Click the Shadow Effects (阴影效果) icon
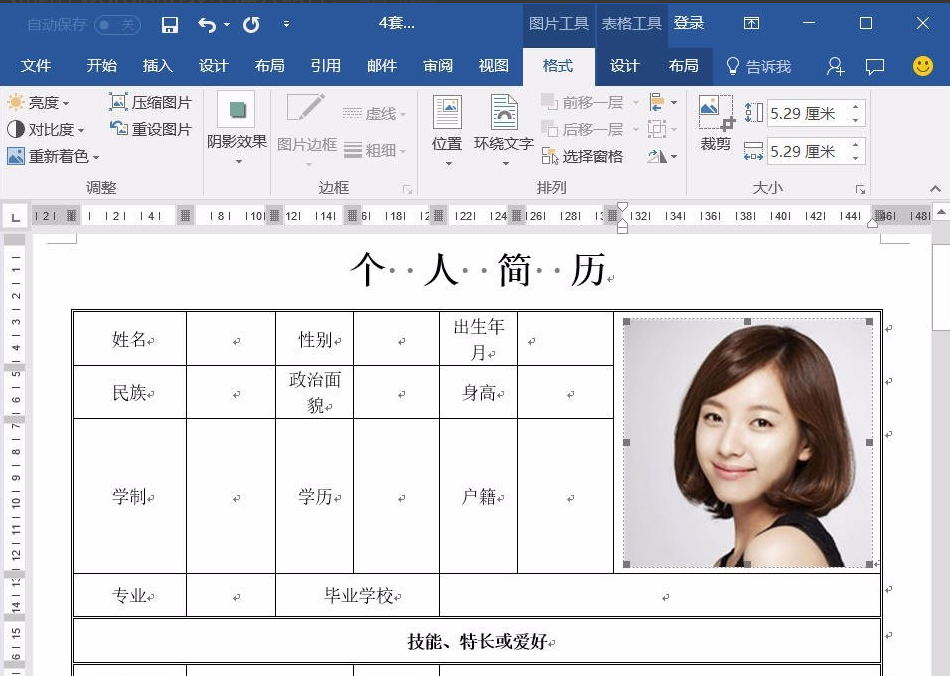Image resolution: width=950 pixels, height=676 pixels. 236,109
